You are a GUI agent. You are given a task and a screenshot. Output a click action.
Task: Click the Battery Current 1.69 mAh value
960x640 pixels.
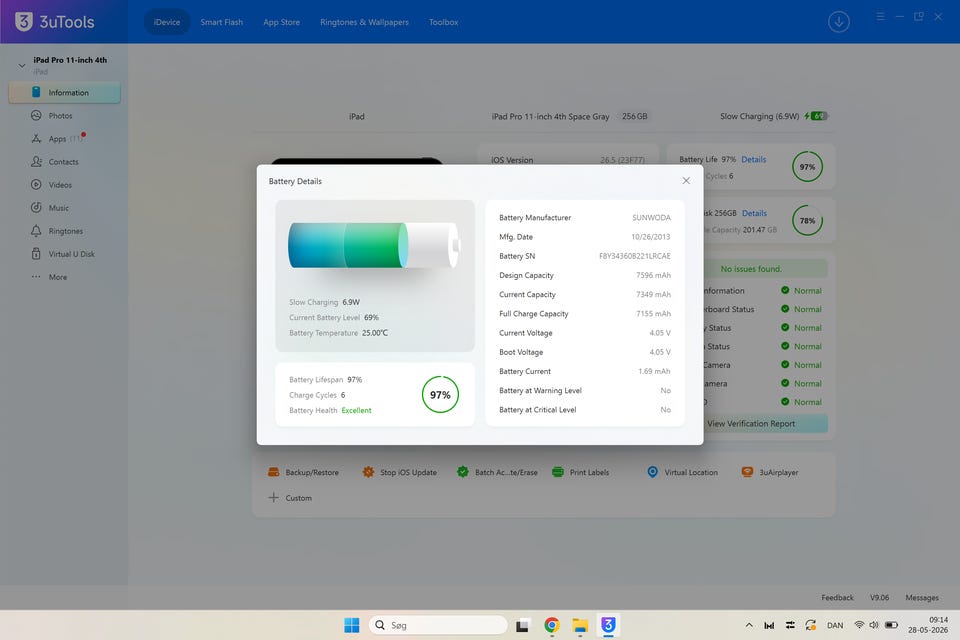[x=654, y=371]
